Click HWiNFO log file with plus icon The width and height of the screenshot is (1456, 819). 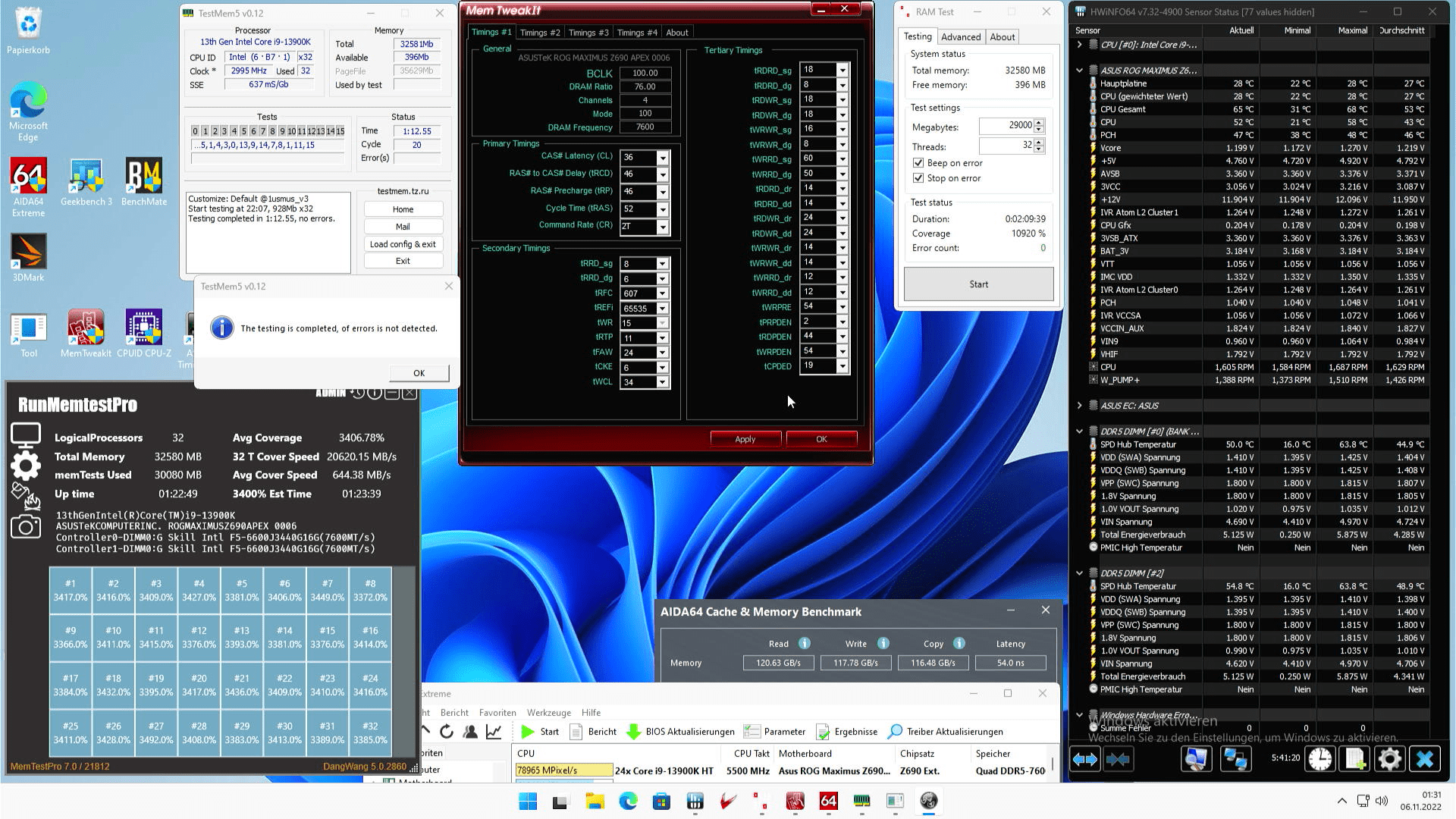(x=1355, y=759)
